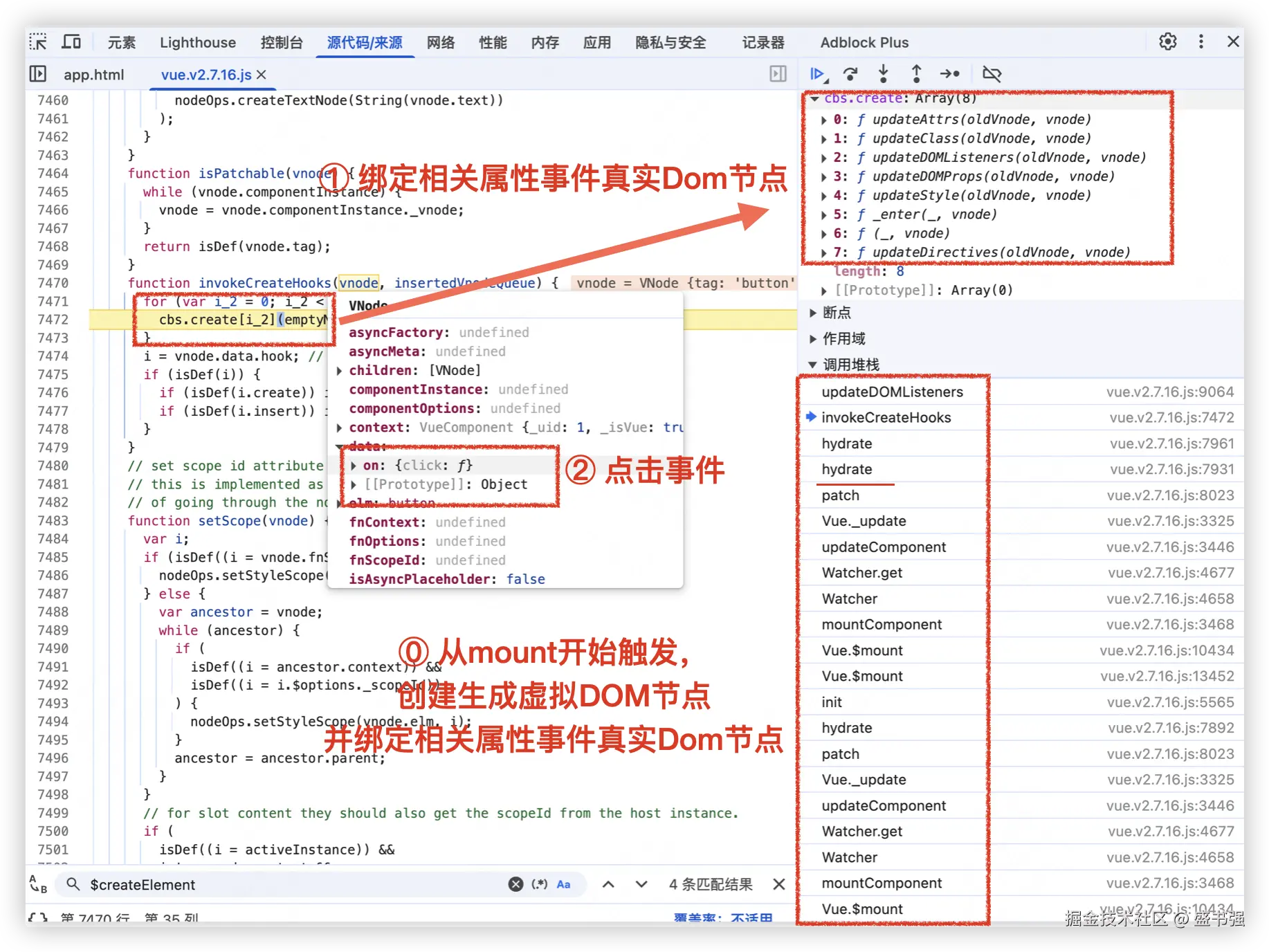1269x952 pixels.
Task: Step over the next function call
Action: click(x=850, y=74)
